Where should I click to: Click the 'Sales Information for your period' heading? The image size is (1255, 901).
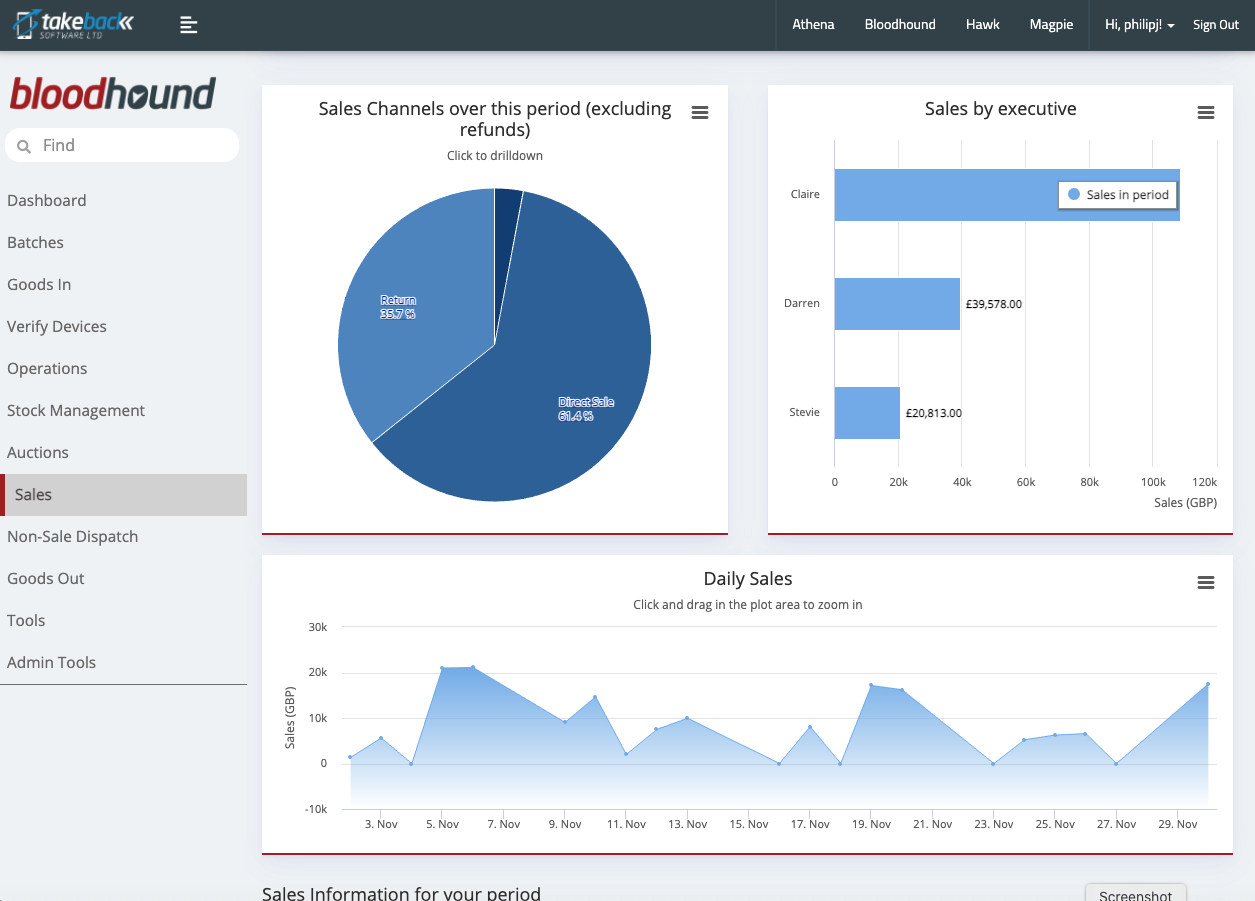pyautogui.click(x=401, y=893)
